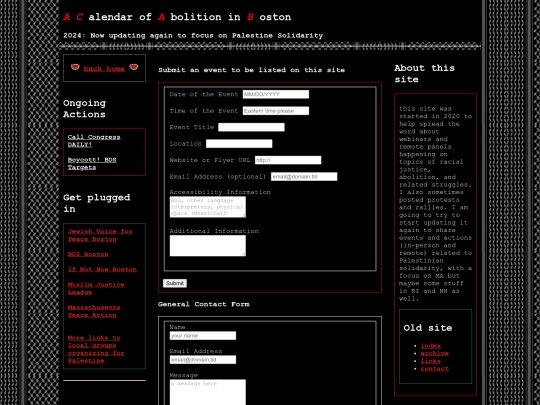This screenshot has width=540, height=405.
Task: Click the Old site heading
Action: (x=428, y=328)
